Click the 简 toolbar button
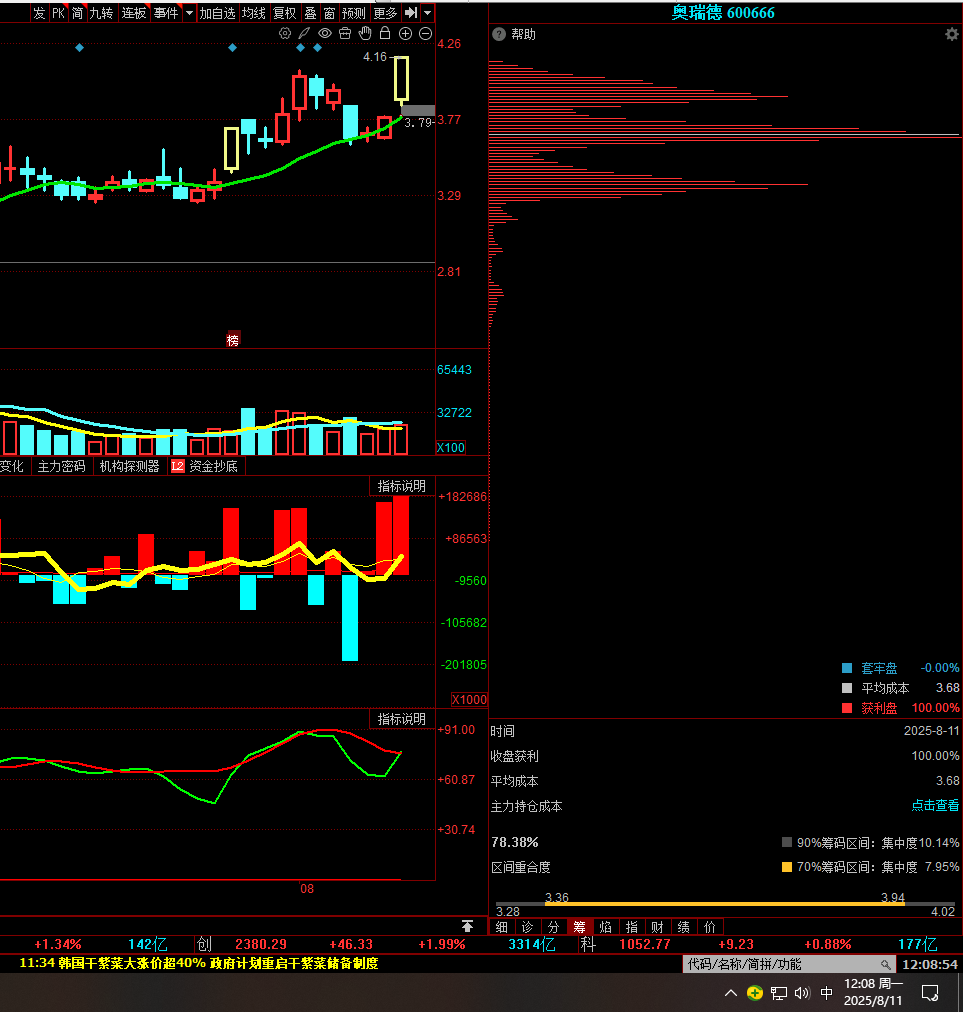The height and width of the screenshot is (1012, 963). [x=77, y=13]
